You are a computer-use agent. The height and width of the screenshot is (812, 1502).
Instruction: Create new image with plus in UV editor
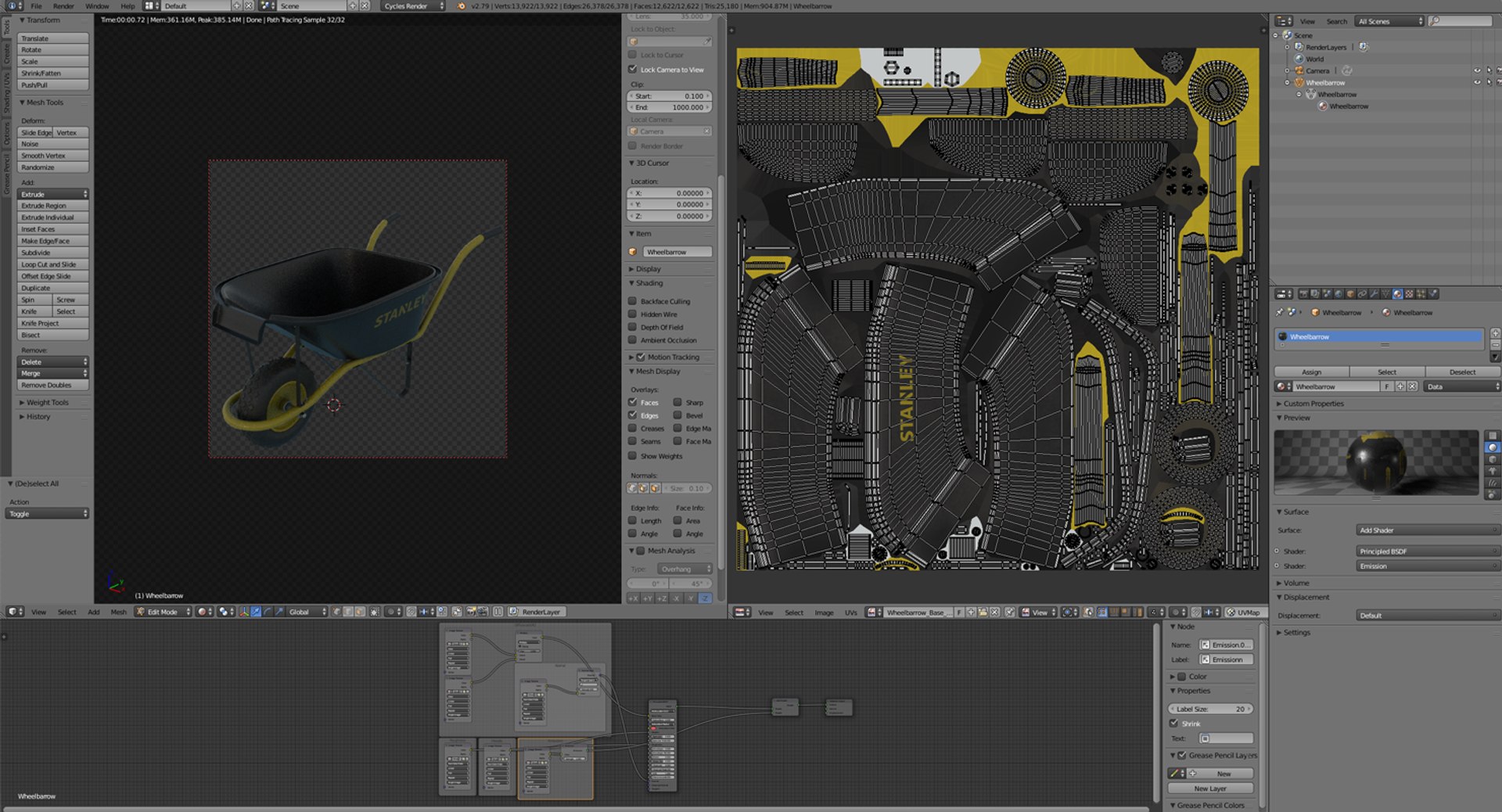click(971, 613)
